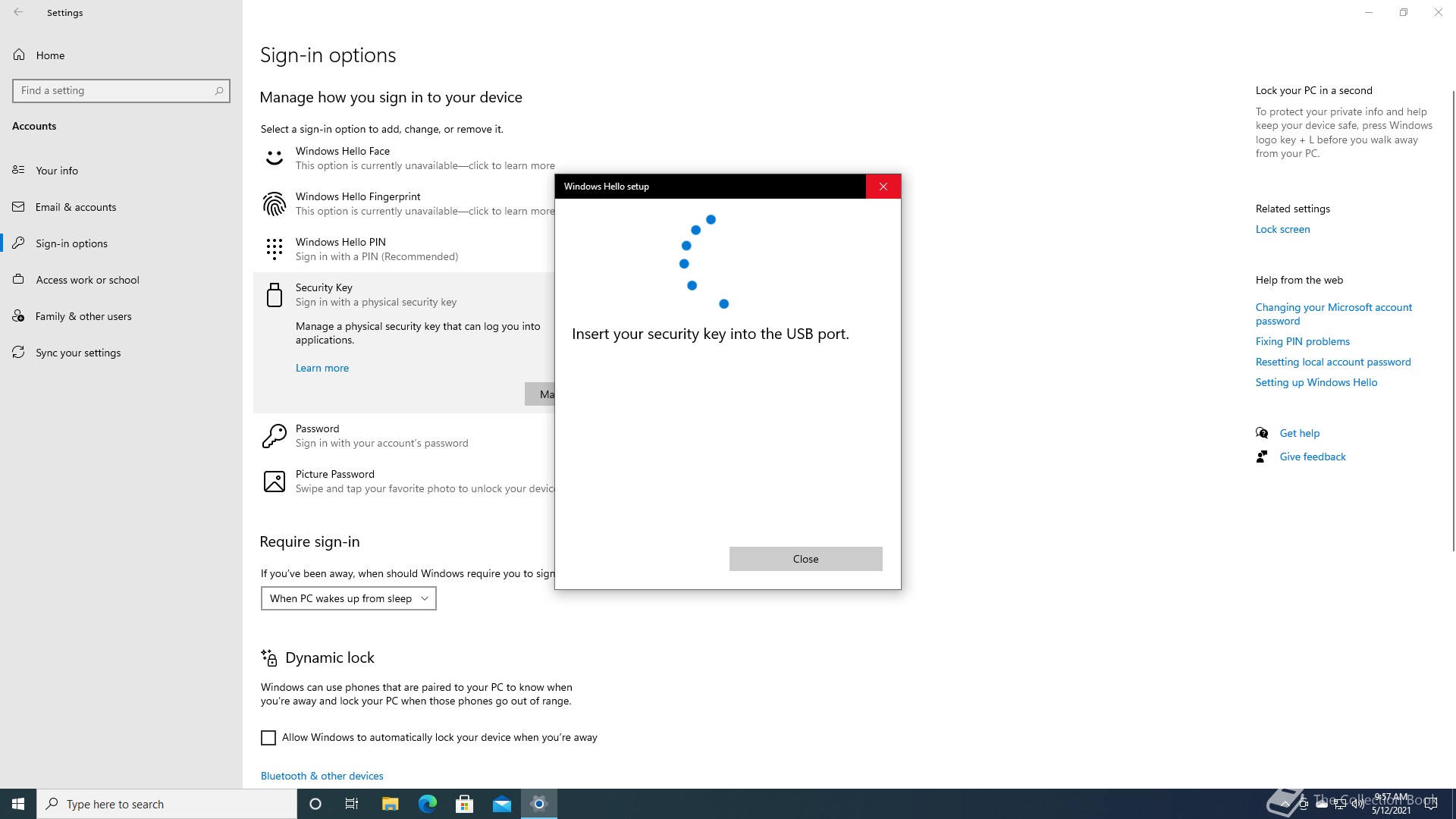Expand the Picture Password option

pos(404,482)
